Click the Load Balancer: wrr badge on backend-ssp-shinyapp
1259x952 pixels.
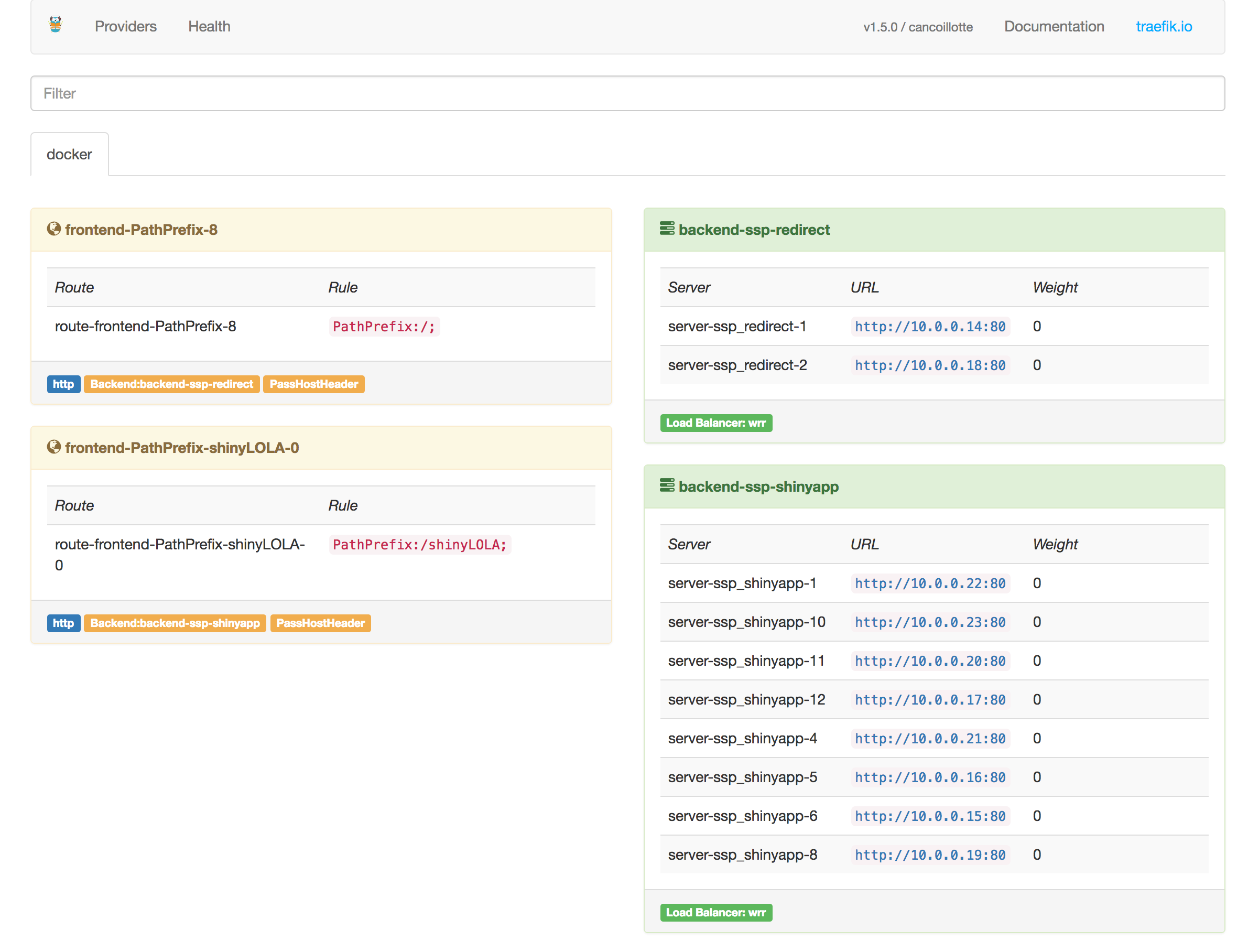click(716, 912)
